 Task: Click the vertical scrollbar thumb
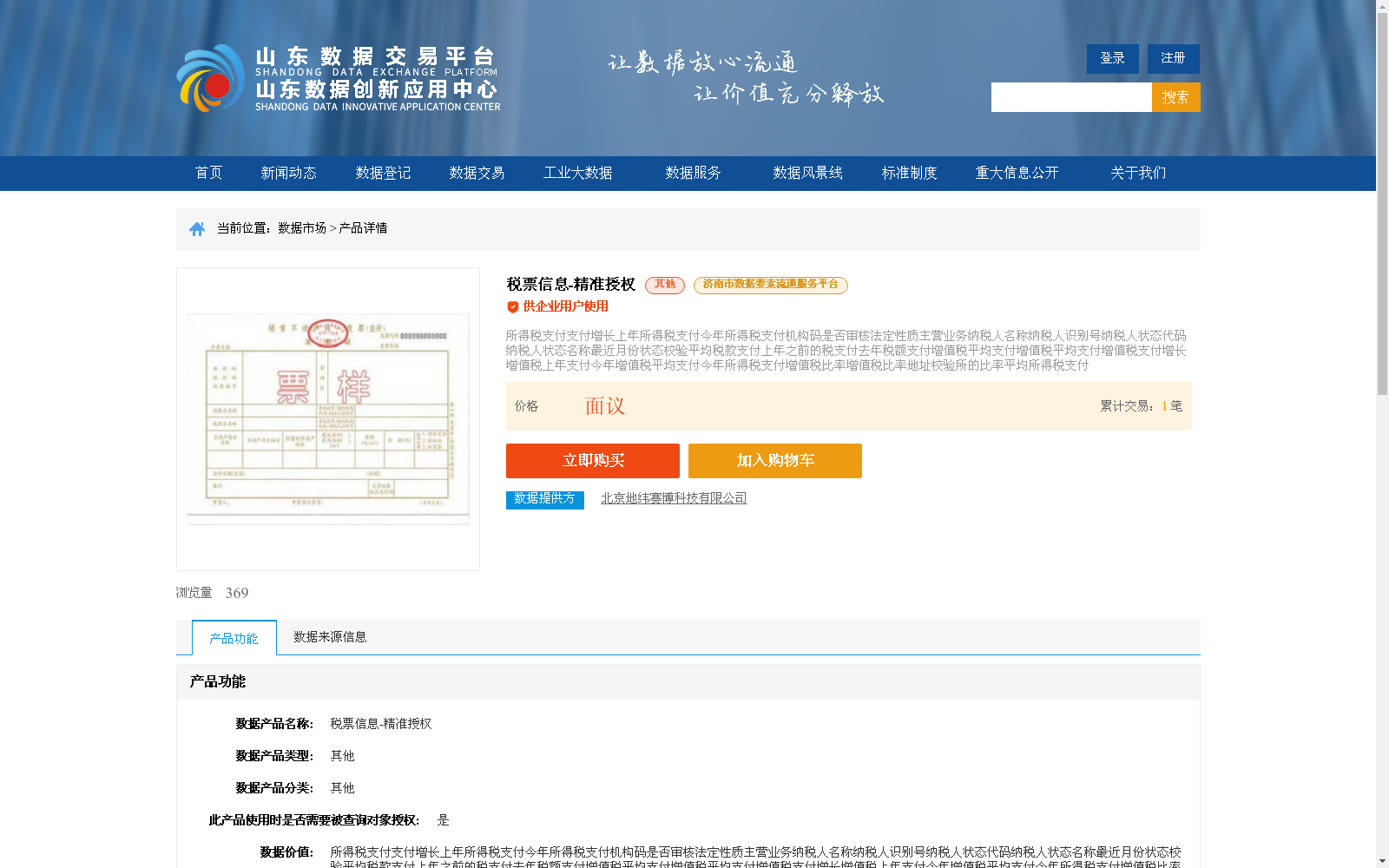(1382, 205)
